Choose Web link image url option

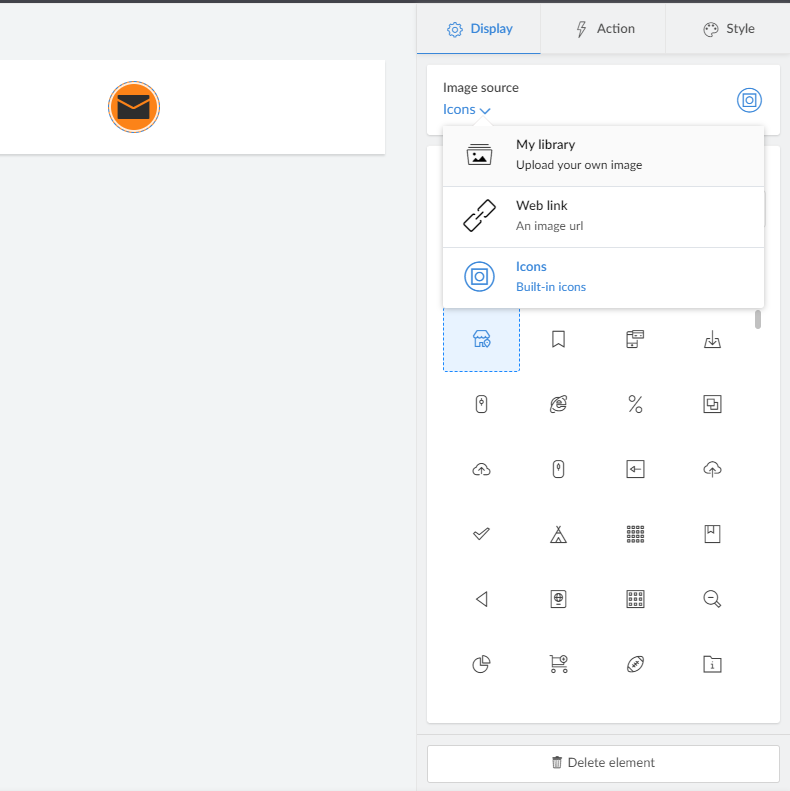[x=603, y=216]
